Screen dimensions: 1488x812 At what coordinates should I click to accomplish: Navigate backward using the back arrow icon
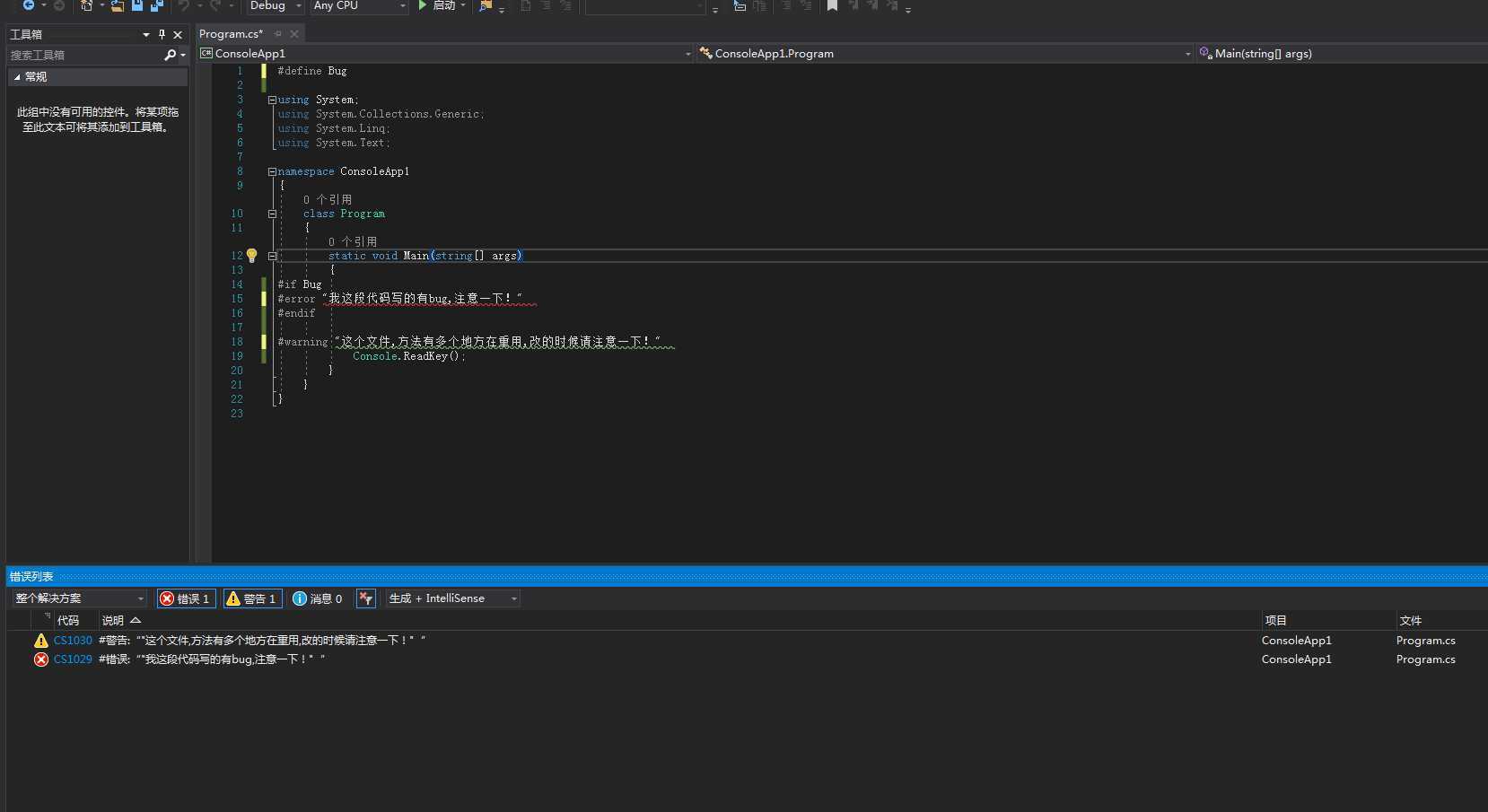click(28, 5)
